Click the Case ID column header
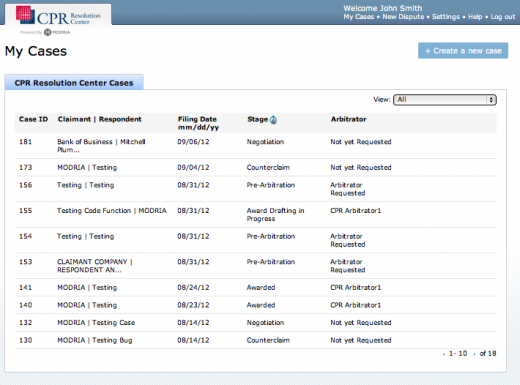The image size is (520, 385). (x=33, y=119)
